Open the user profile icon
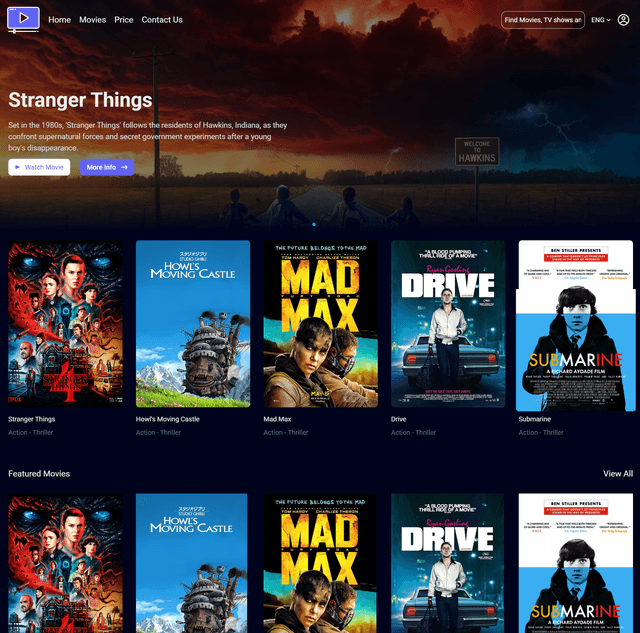 point(623,20)
